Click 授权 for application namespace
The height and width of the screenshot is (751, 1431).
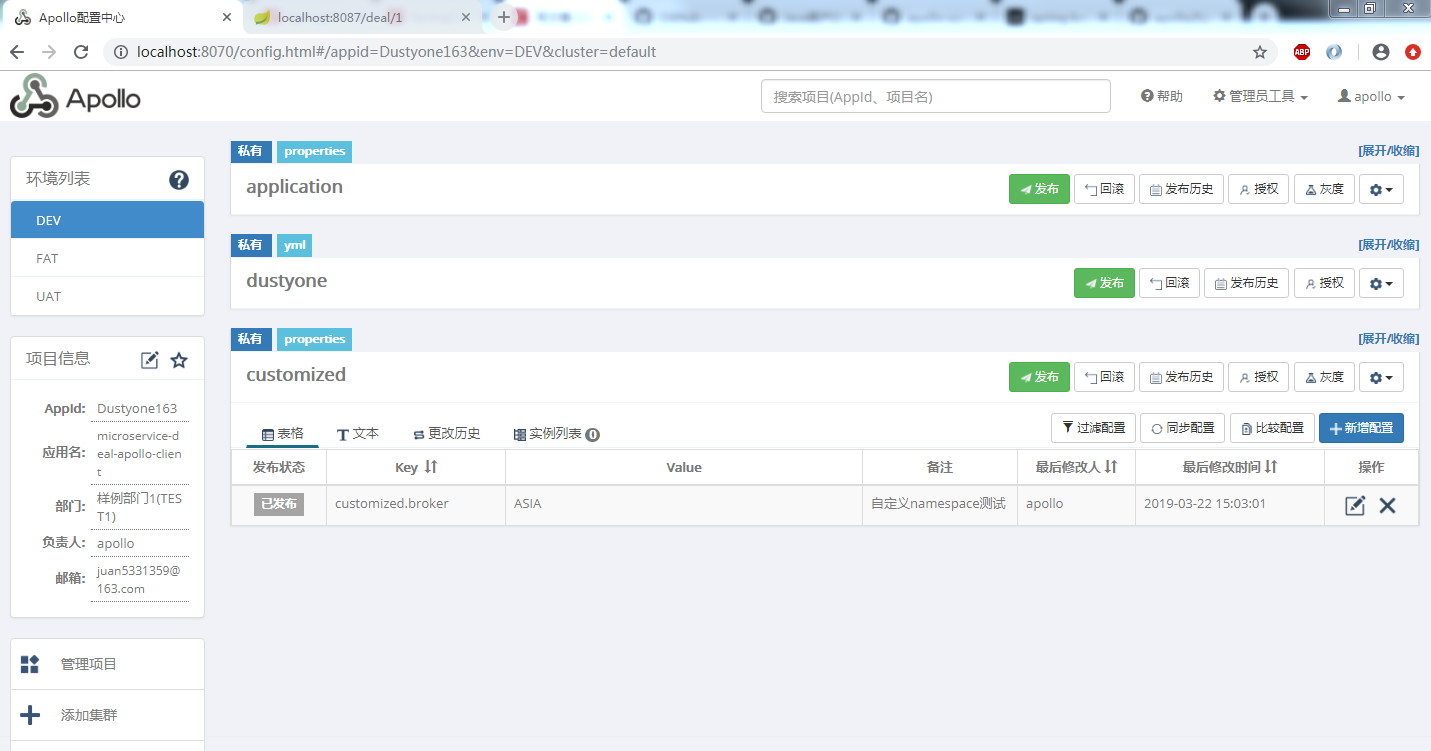coord(1258,189)
